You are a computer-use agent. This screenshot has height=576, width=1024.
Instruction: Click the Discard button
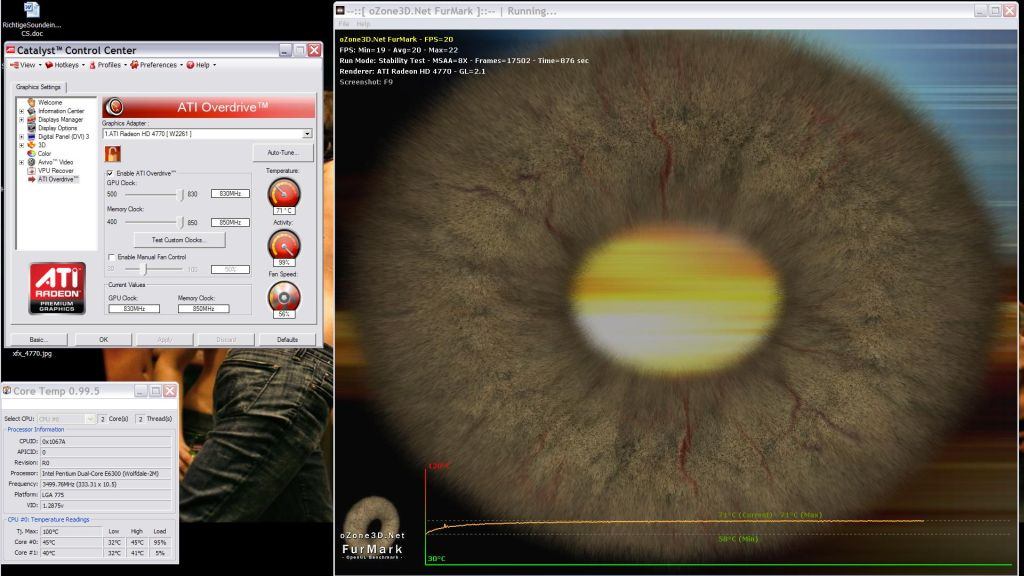tap(226, 340)
